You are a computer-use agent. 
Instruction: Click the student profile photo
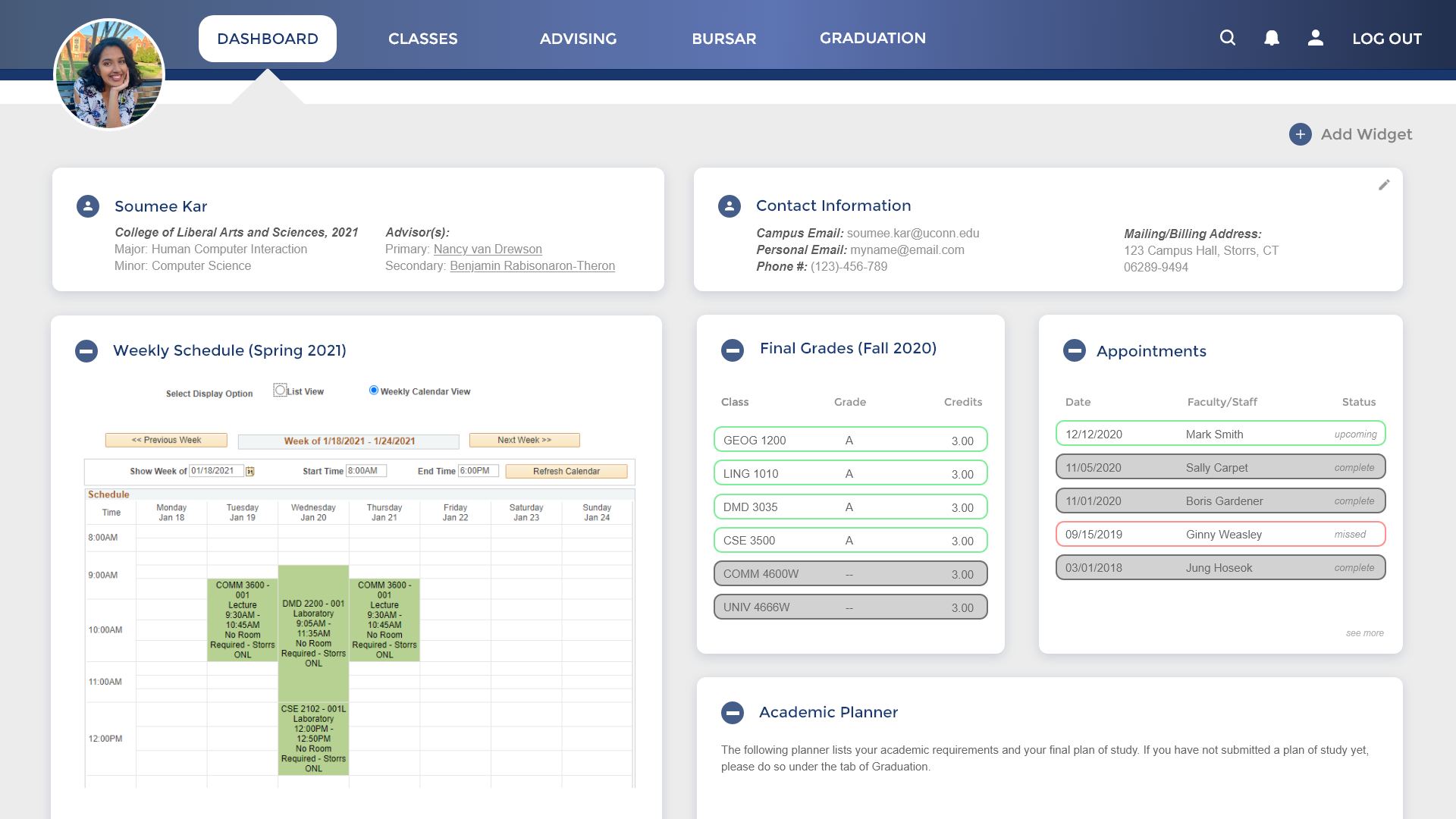[x=109, y=74]
